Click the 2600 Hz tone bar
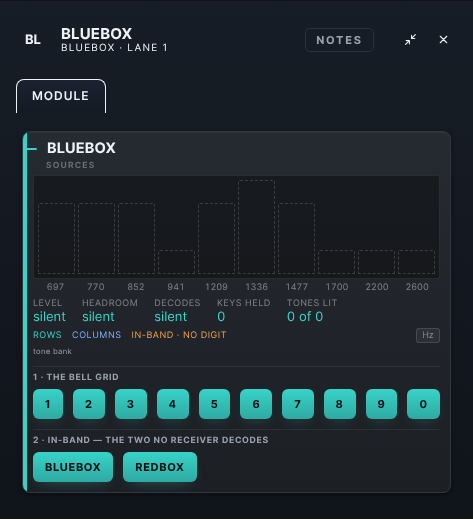Viewport: 473px width, 519px height. tap(416, 262)
